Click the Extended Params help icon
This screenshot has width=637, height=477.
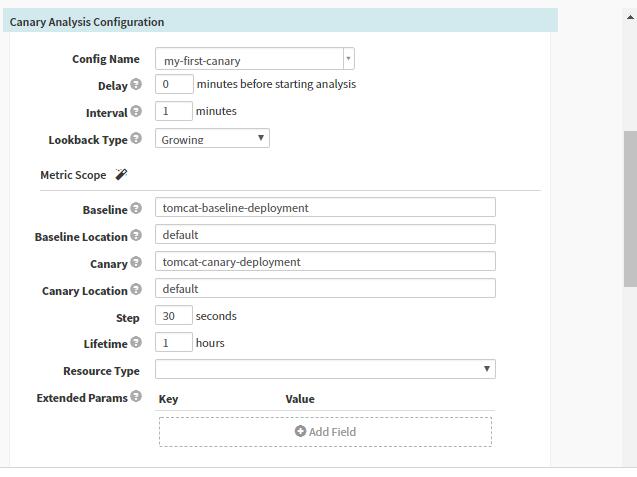[136, 397]
